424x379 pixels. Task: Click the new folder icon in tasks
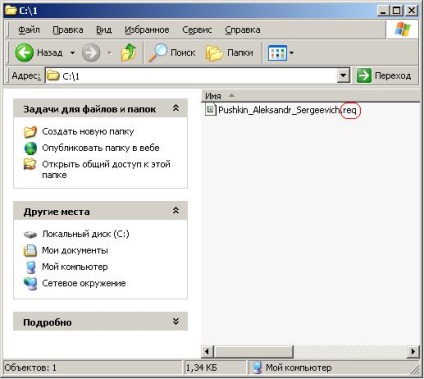coord(30,132)
